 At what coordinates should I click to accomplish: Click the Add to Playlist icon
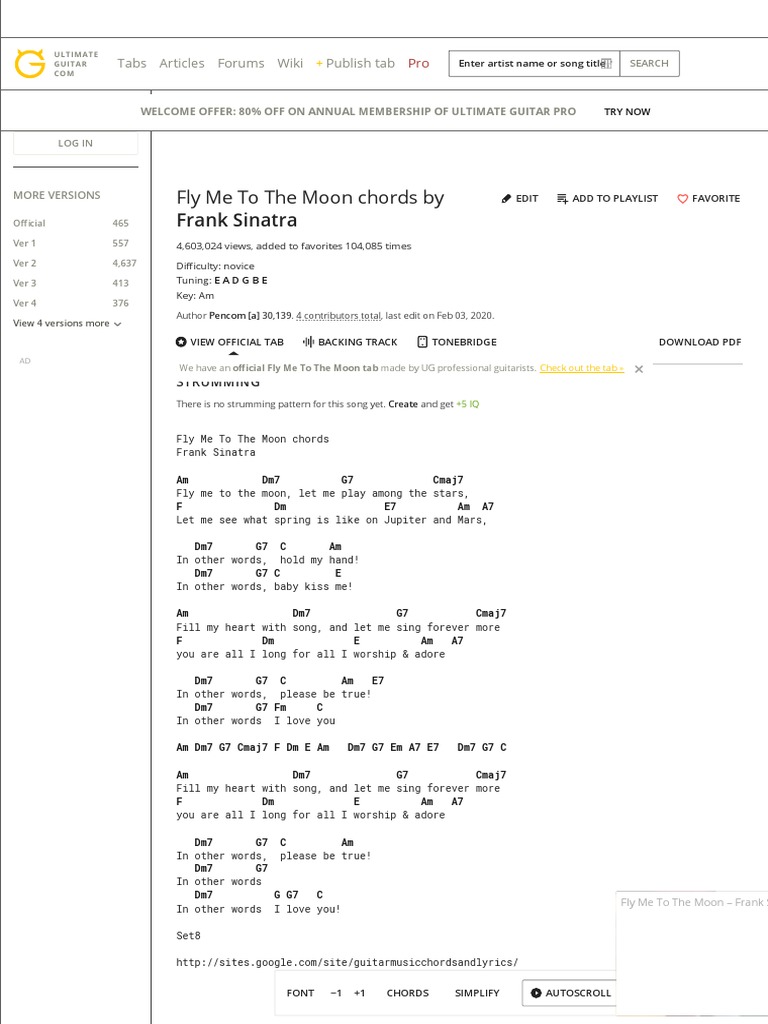click(562, 199)
